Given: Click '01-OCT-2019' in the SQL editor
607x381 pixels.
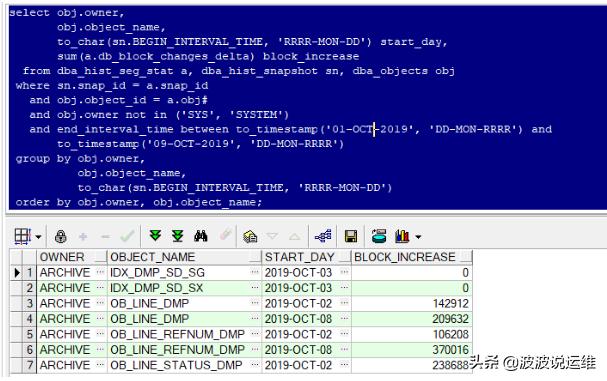Looking at the screenshot, I should click(x=370, y=129).
